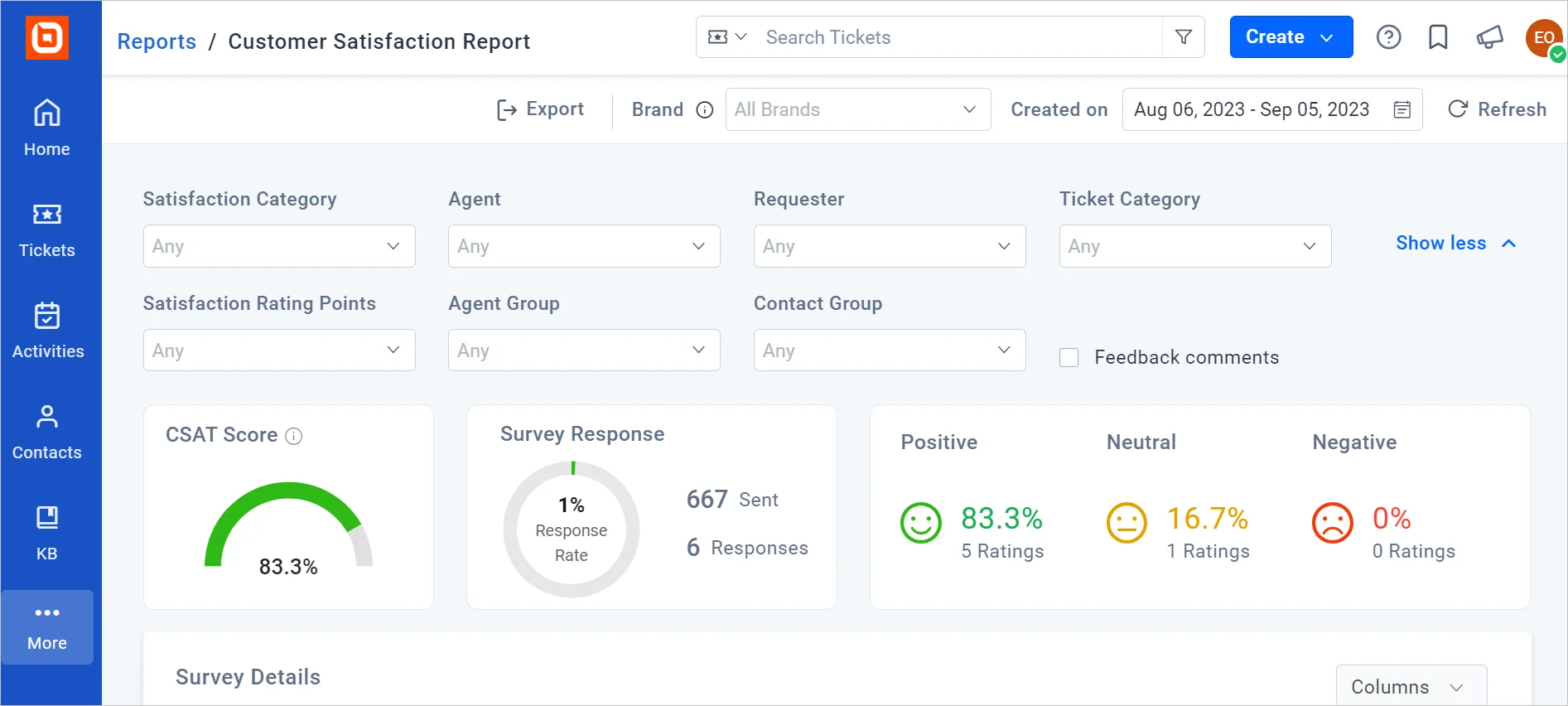Go to Tickets in the sidebar
The height and width of the screenshot is (706, 1568).
click(x=47, y=230)
